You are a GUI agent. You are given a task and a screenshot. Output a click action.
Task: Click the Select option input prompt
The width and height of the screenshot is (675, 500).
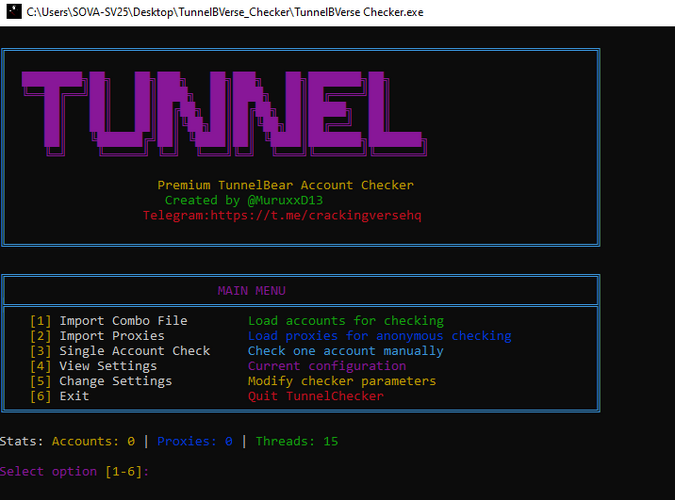[x=75, y=471]
